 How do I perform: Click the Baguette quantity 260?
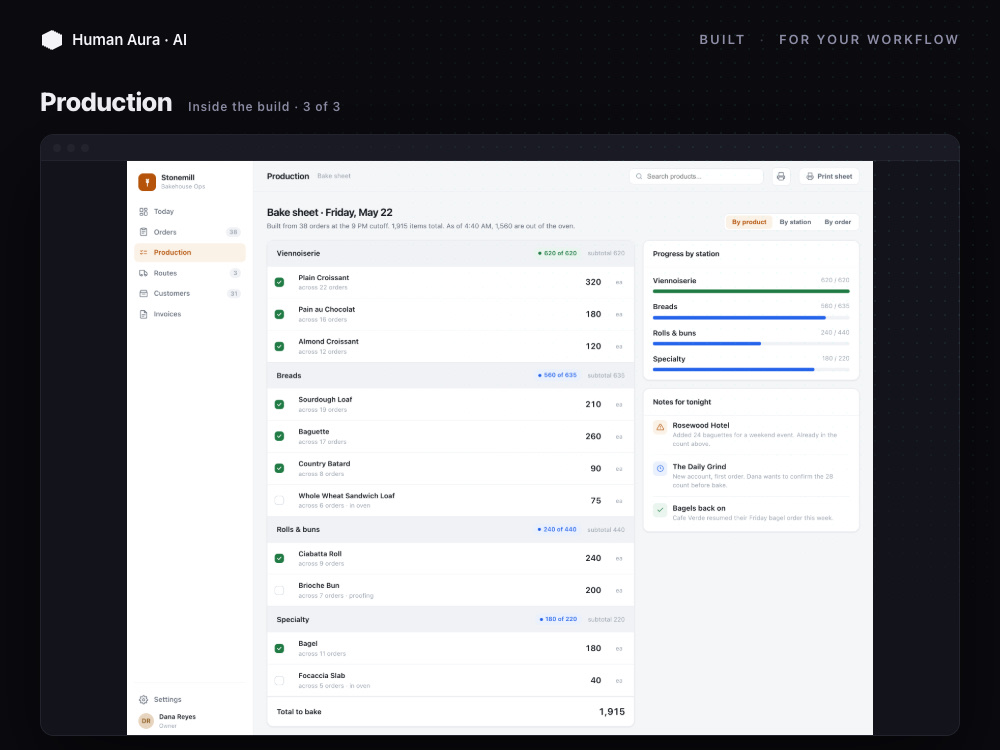pyautogui.click(x=593, y=437)
